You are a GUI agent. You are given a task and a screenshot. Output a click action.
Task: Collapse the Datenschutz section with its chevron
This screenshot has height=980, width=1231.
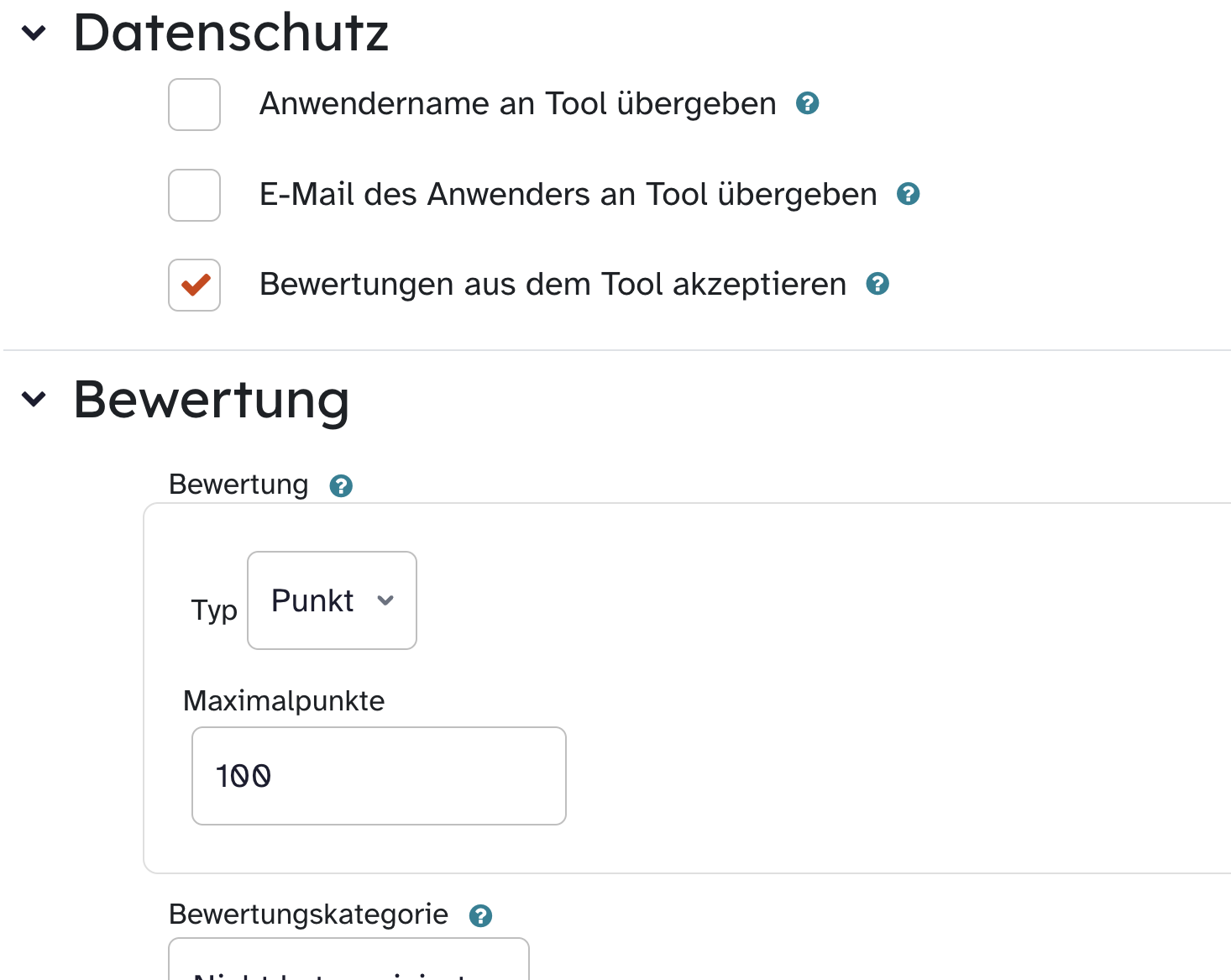coord(34,33)
